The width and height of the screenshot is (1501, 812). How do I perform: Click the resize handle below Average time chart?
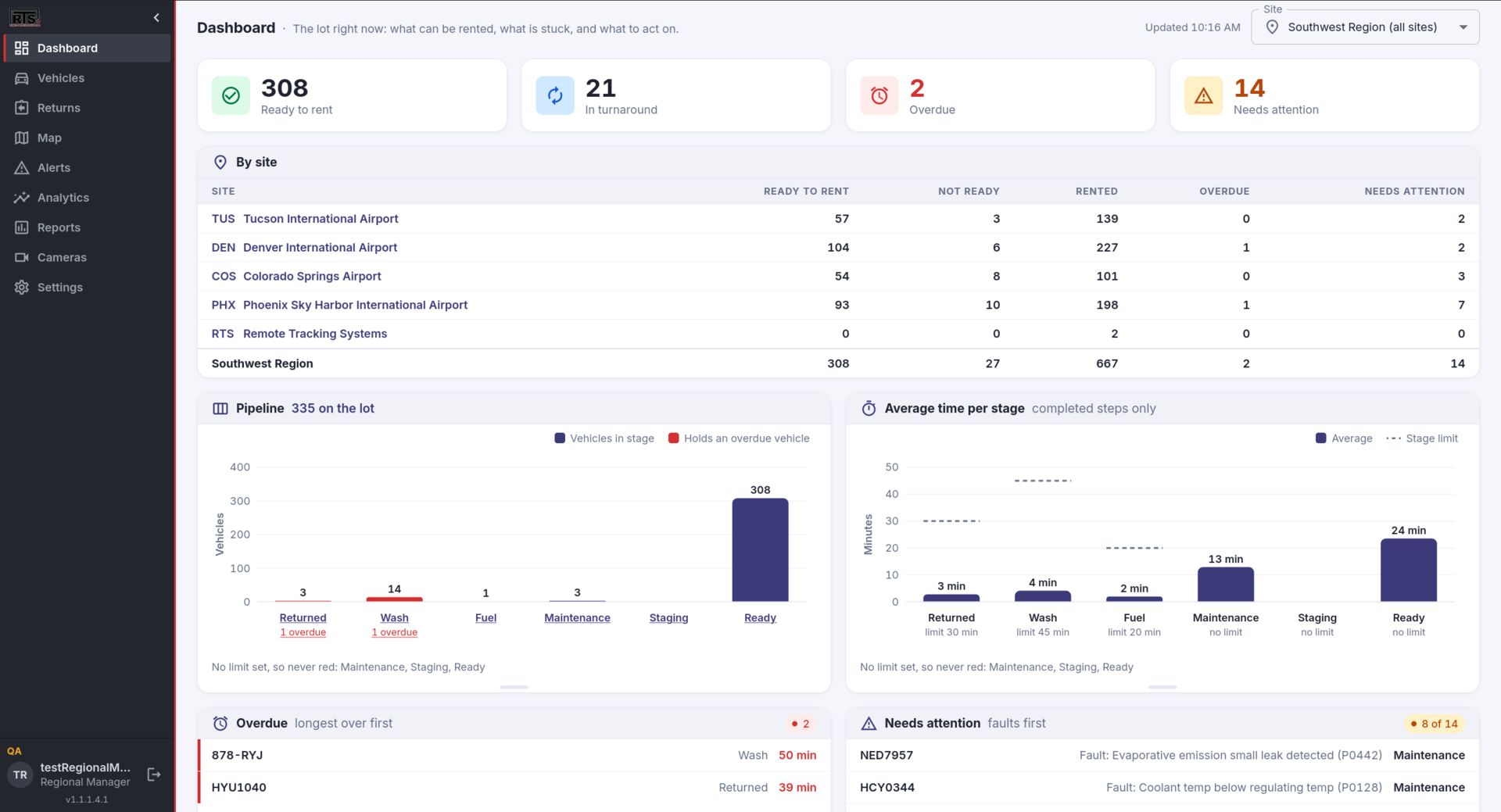pos(1162,687)
